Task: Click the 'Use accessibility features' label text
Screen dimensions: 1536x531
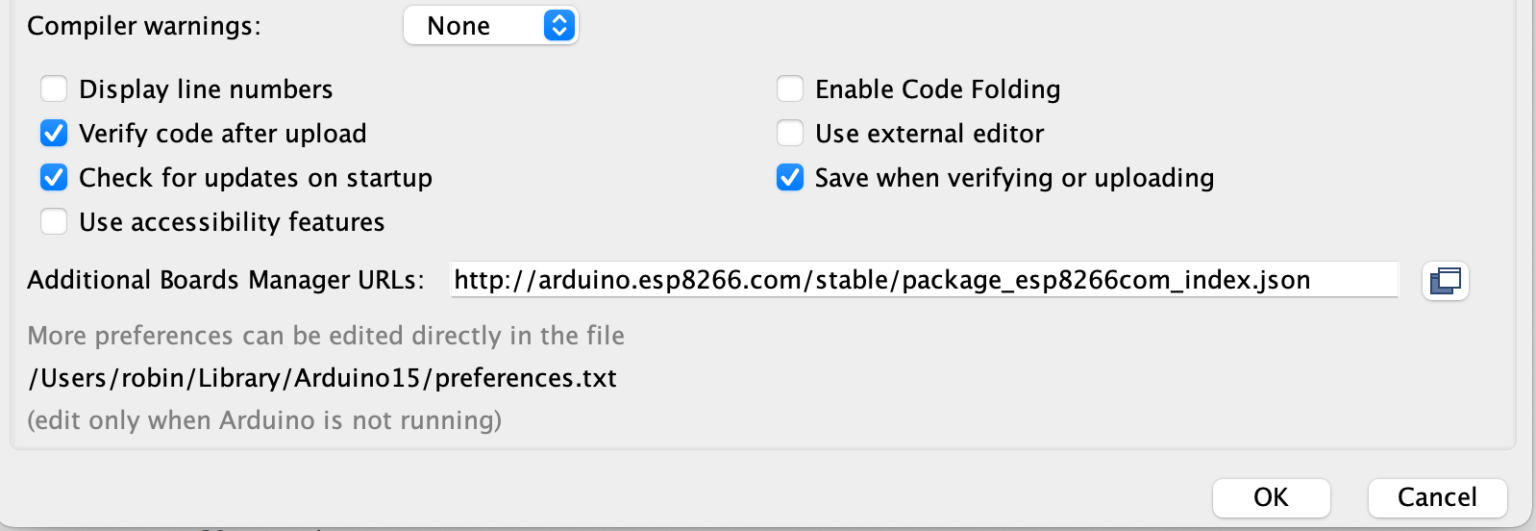Action: 232,221
